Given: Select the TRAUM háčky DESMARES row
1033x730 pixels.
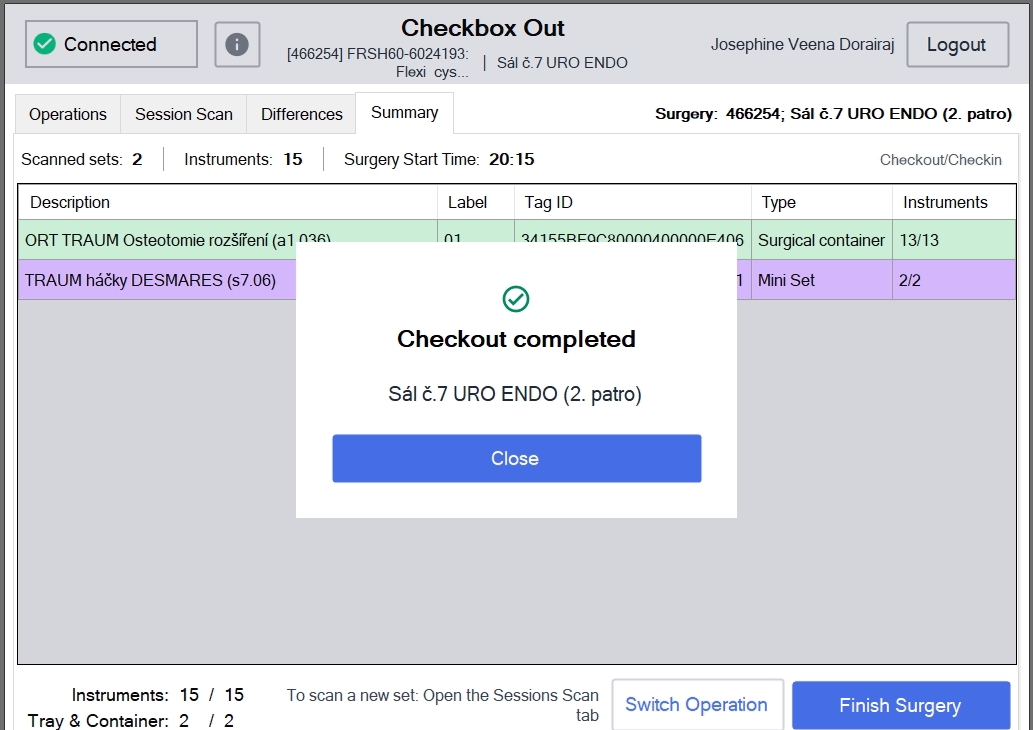Looking at the screenshot, I should (x=516, y=280).
